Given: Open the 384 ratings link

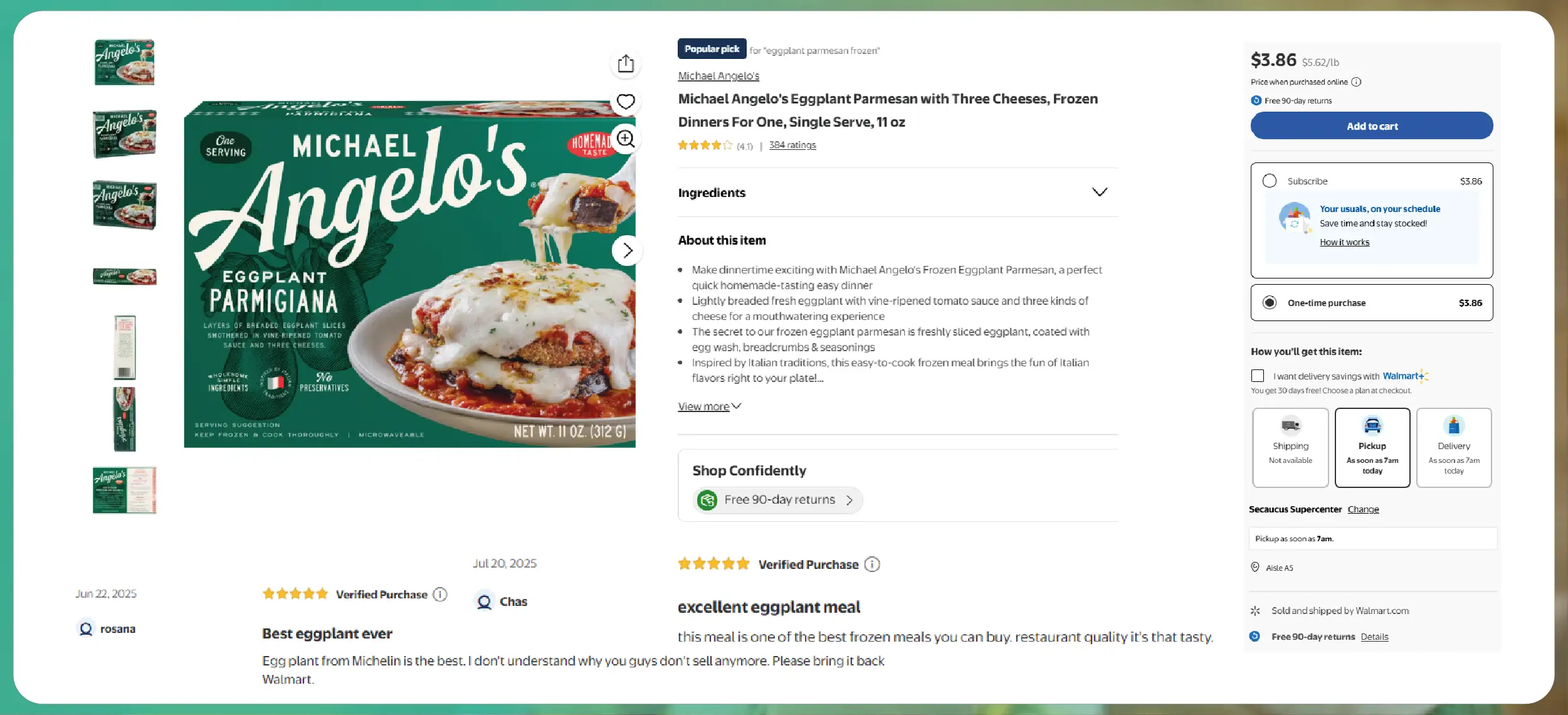Looking at the screenshot, I should (792, 145).
